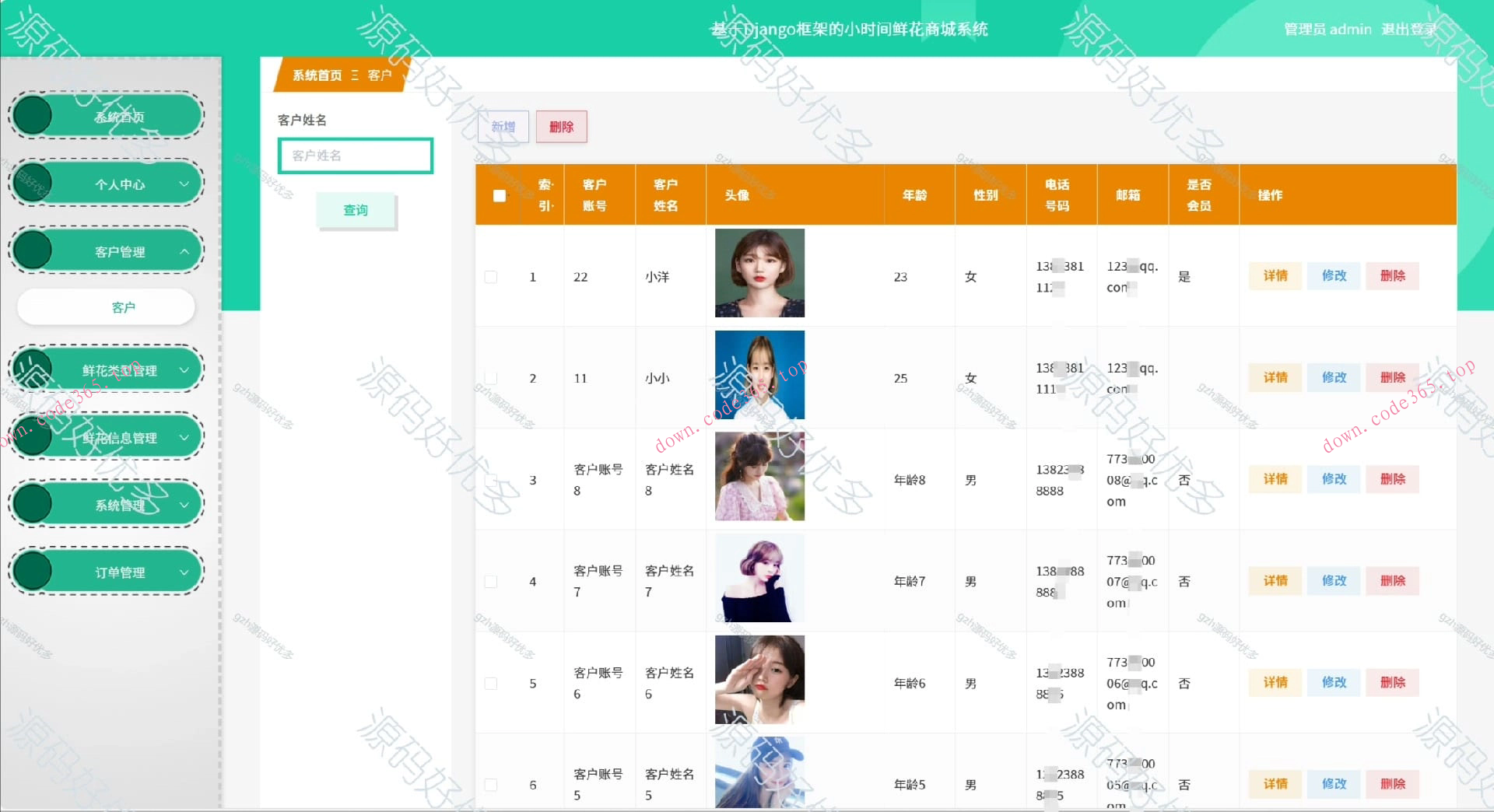Open avatar thumbnail of customer 小洋
Screen dimensions: 1494x812
point(759,273)
